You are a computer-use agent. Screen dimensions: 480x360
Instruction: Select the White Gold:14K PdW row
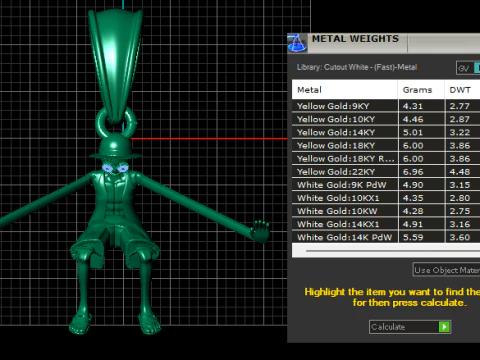point(386,237)
